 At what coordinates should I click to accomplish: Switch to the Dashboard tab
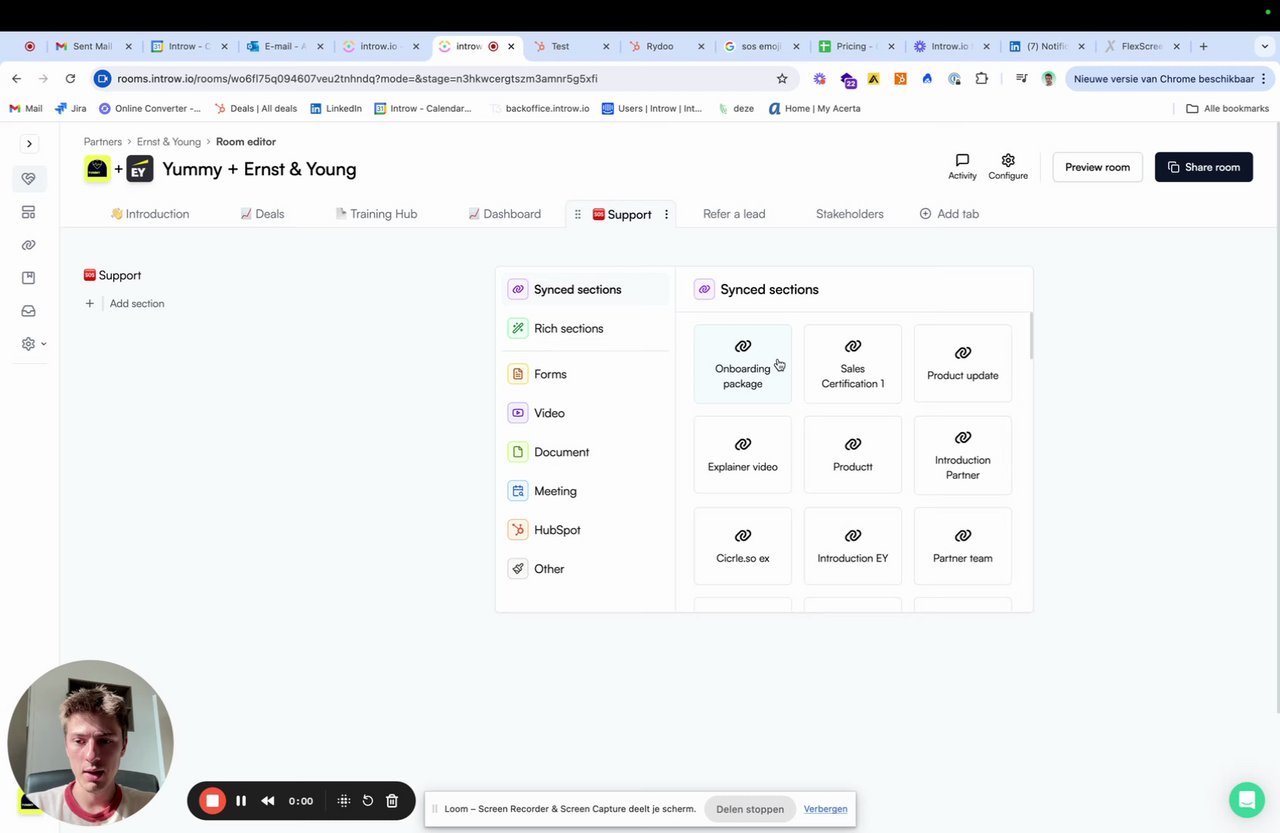tap(504, 214)
